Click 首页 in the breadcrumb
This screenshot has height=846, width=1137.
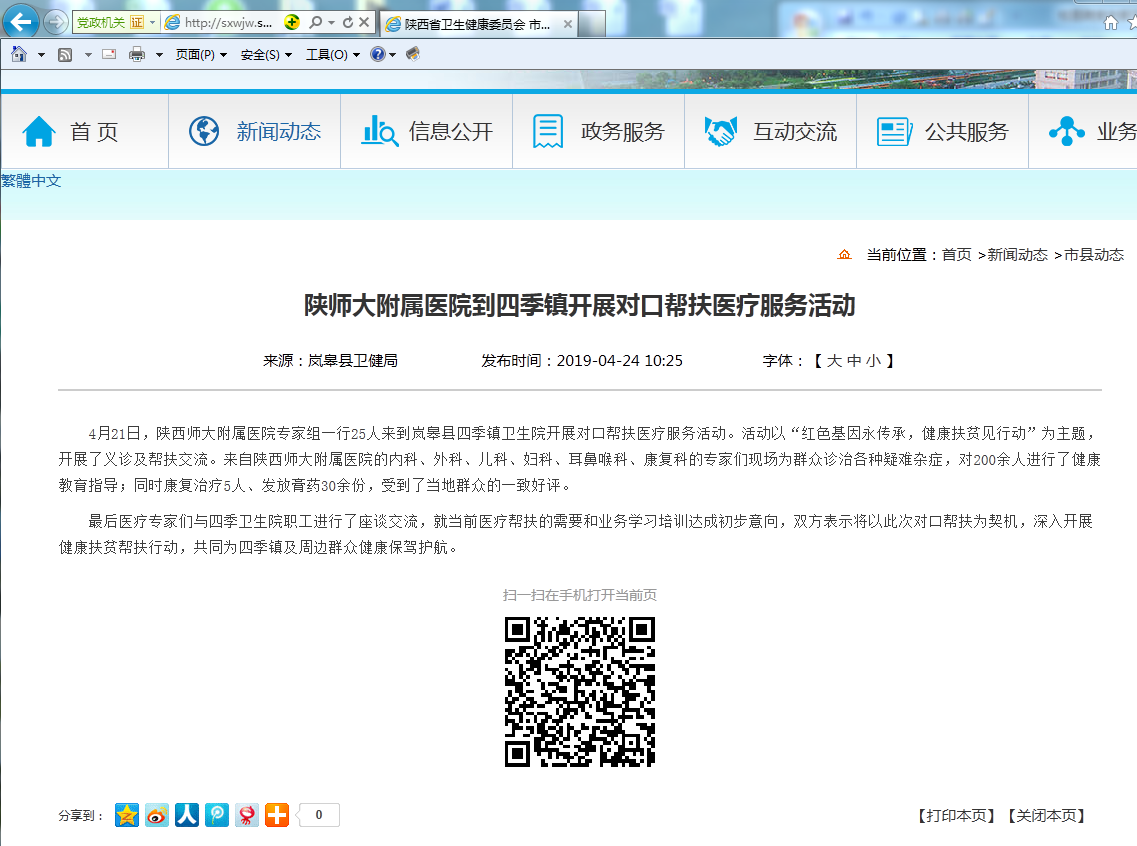coord(956,254)
